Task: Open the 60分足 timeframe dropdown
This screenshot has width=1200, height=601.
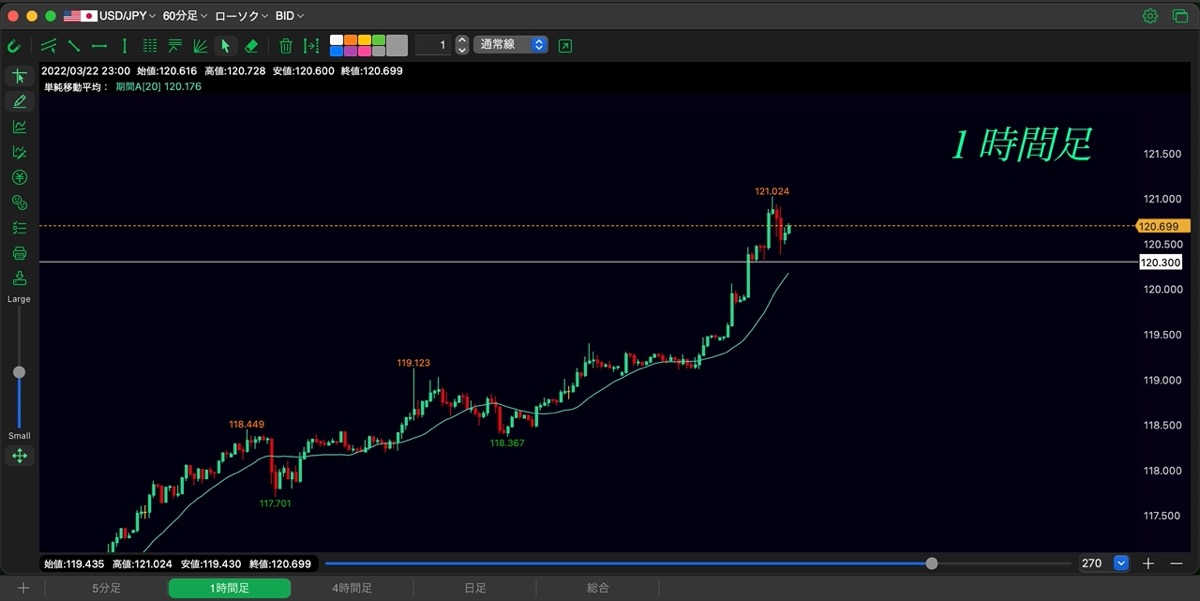Action: 185,16
